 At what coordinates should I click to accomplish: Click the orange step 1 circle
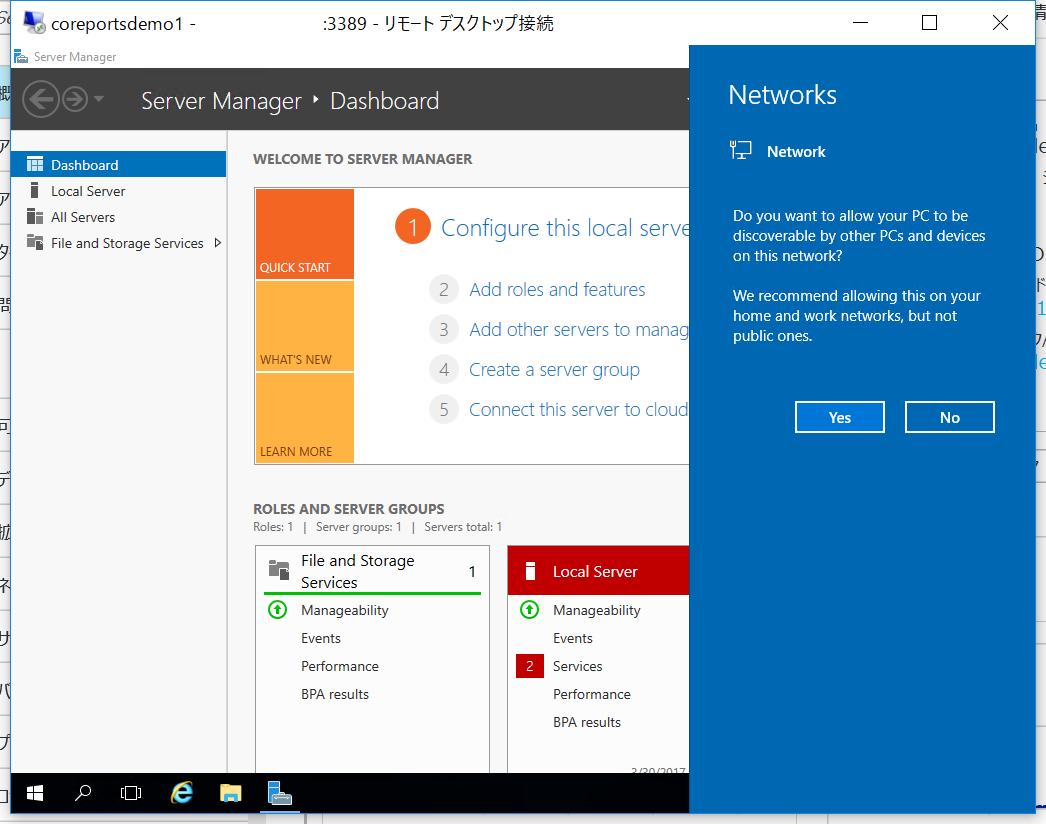(x=413, y=227)
